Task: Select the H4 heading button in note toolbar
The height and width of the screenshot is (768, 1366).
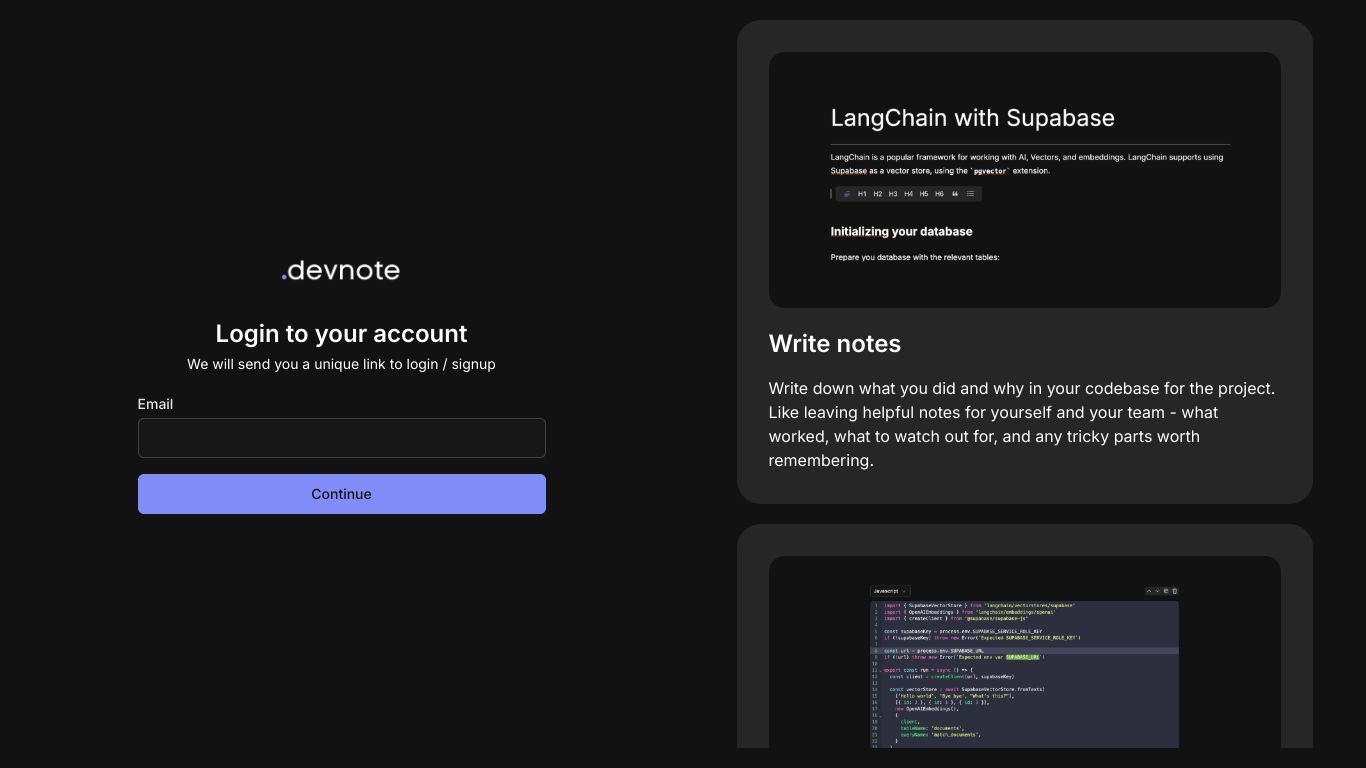Action: coord(908,194)
